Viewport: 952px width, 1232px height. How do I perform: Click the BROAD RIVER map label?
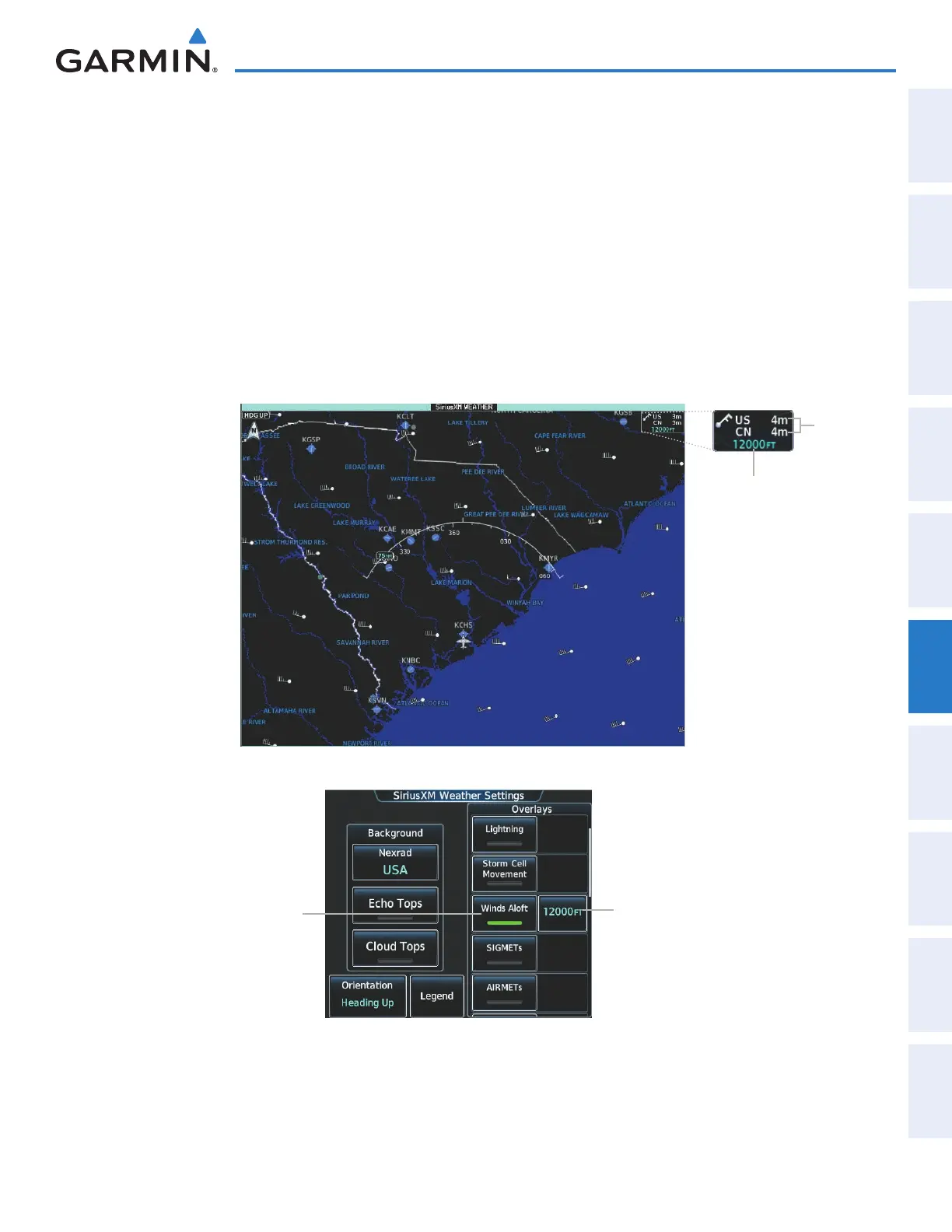[365, 467]
